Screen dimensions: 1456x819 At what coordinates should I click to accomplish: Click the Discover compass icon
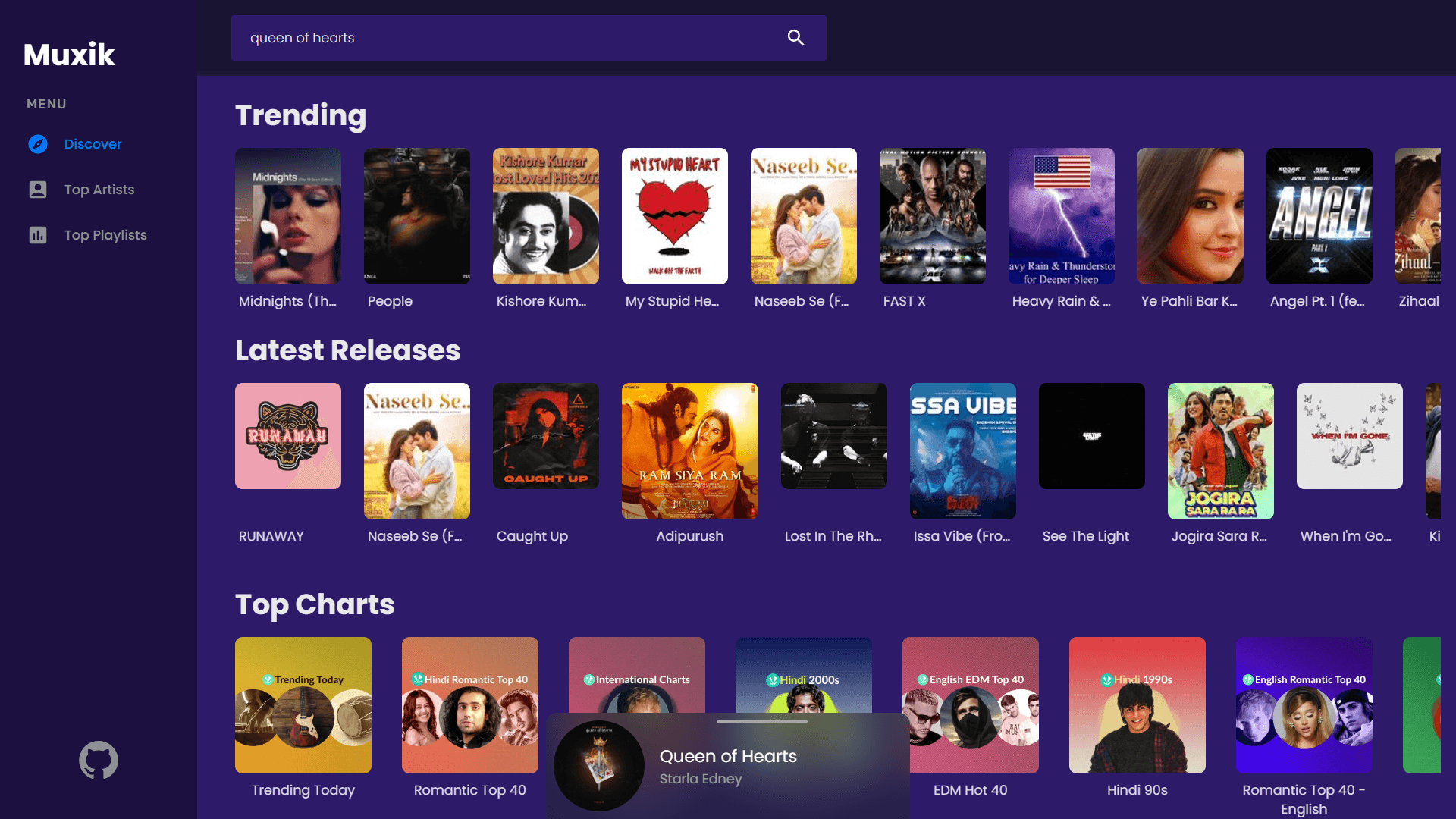[38, 144]
